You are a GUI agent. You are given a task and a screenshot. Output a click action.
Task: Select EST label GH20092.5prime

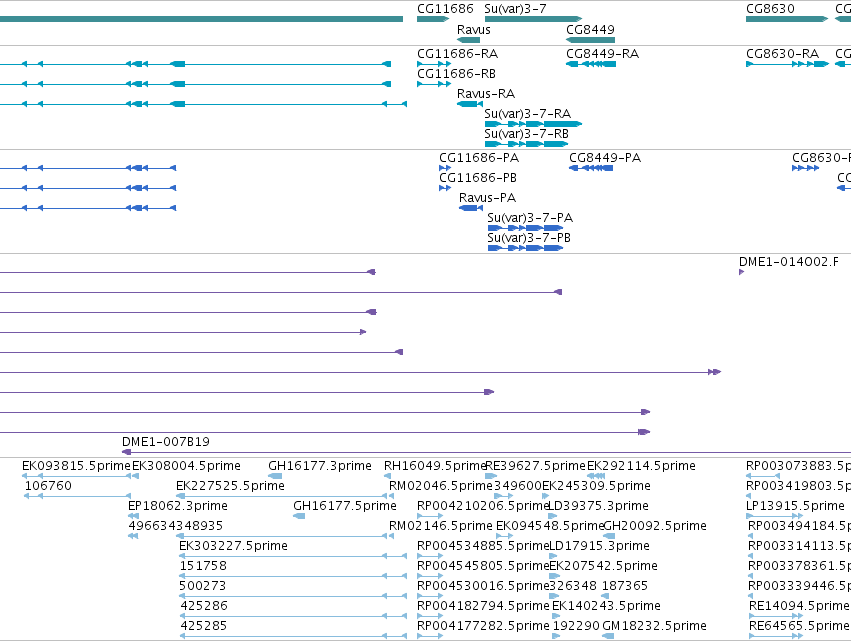655,526
